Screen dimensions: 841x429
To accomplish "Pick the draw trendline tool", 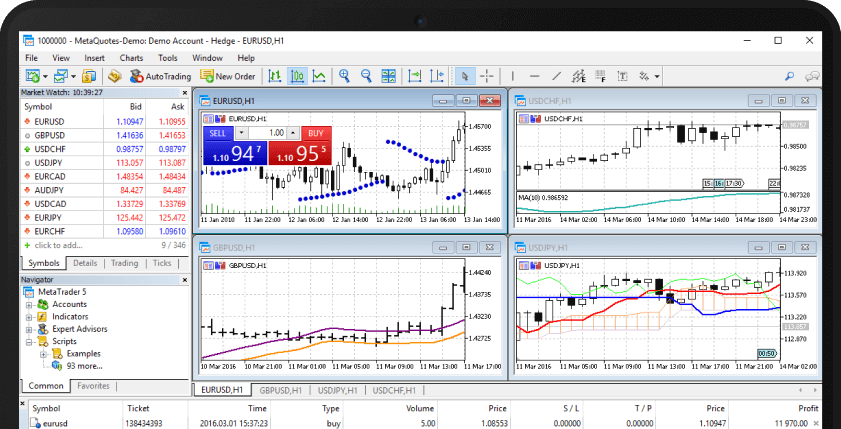I will [x=558, y=76].
